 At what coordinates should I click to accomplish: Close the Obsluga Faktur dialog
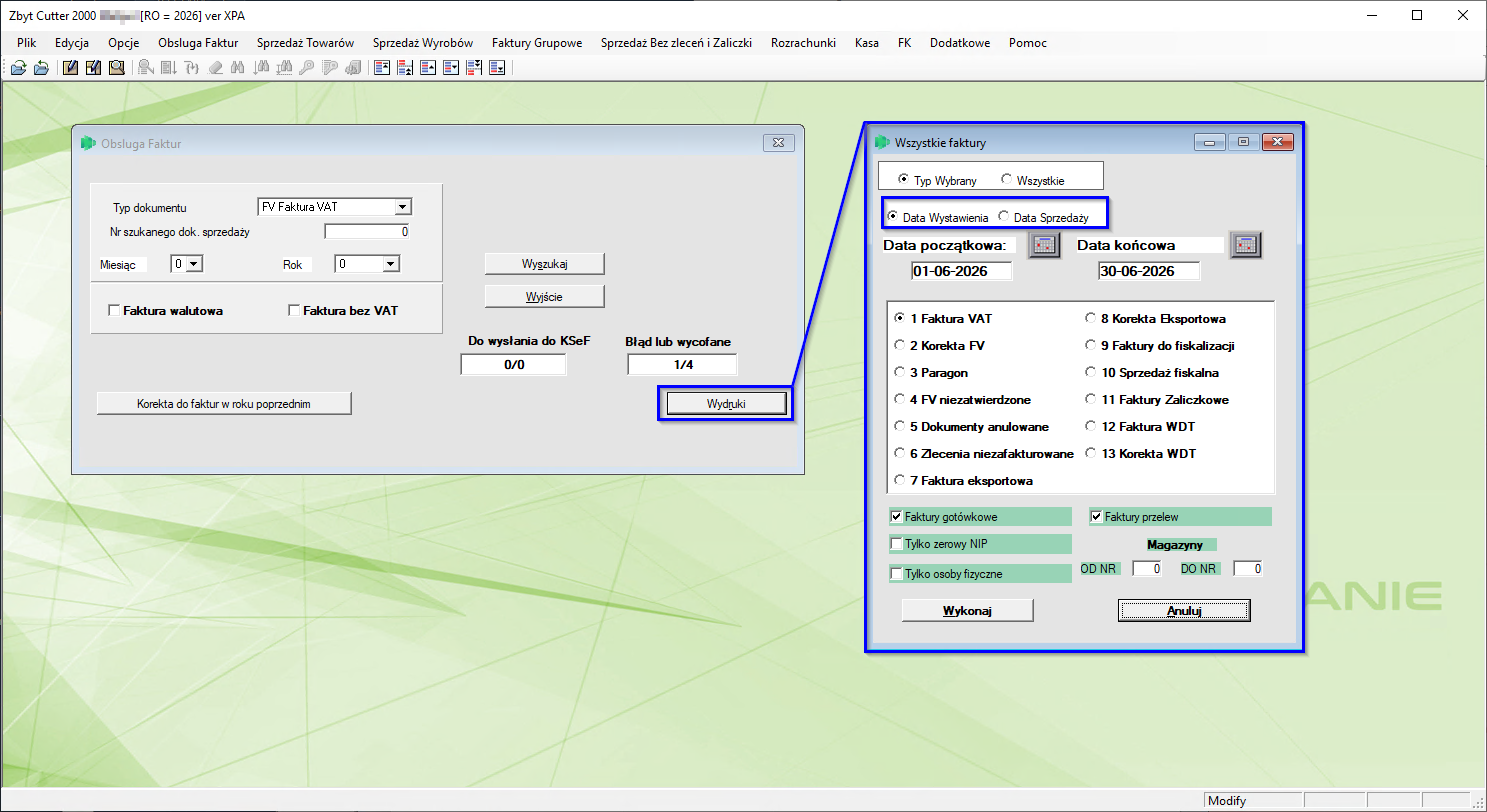pos(778,142)
